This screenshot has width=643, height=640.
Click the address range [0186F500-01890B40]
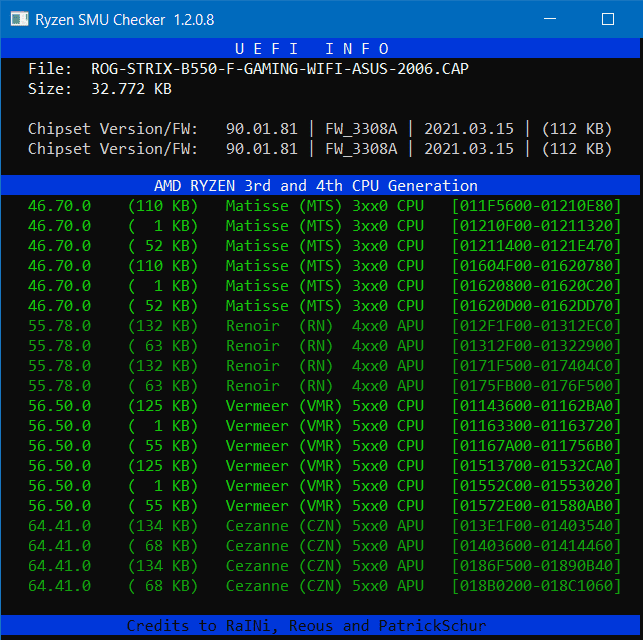536,566
